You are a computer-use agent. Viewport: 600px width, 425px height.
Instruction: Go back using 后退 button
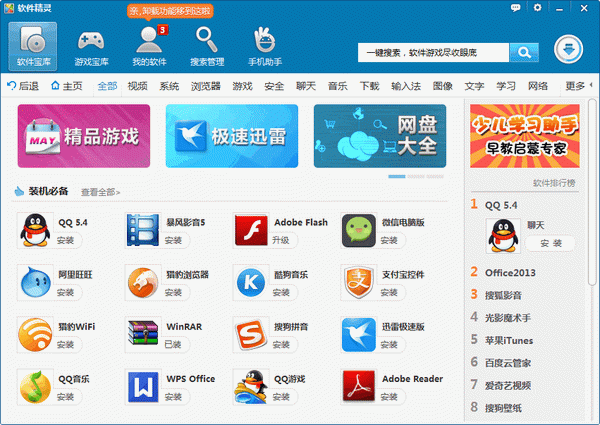click(24, 86)
